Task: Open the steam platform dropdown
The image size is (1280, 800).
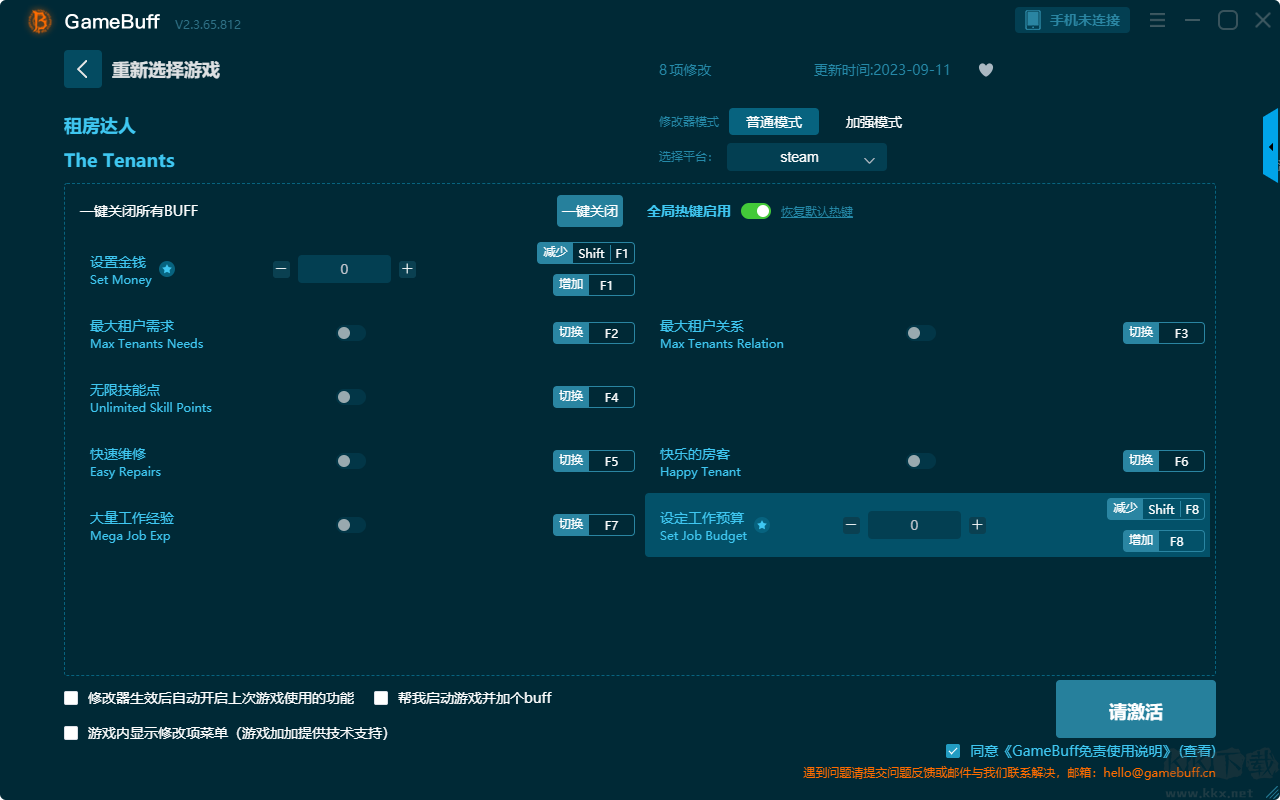Action: point(807,157)
